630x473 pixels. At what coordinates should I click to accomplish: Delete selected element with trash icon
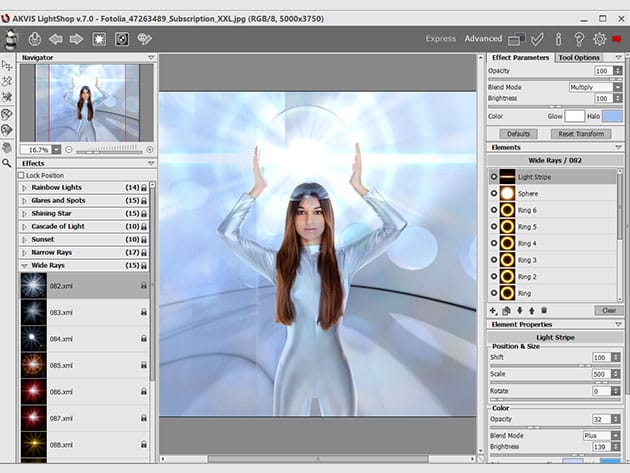[544, 311]
